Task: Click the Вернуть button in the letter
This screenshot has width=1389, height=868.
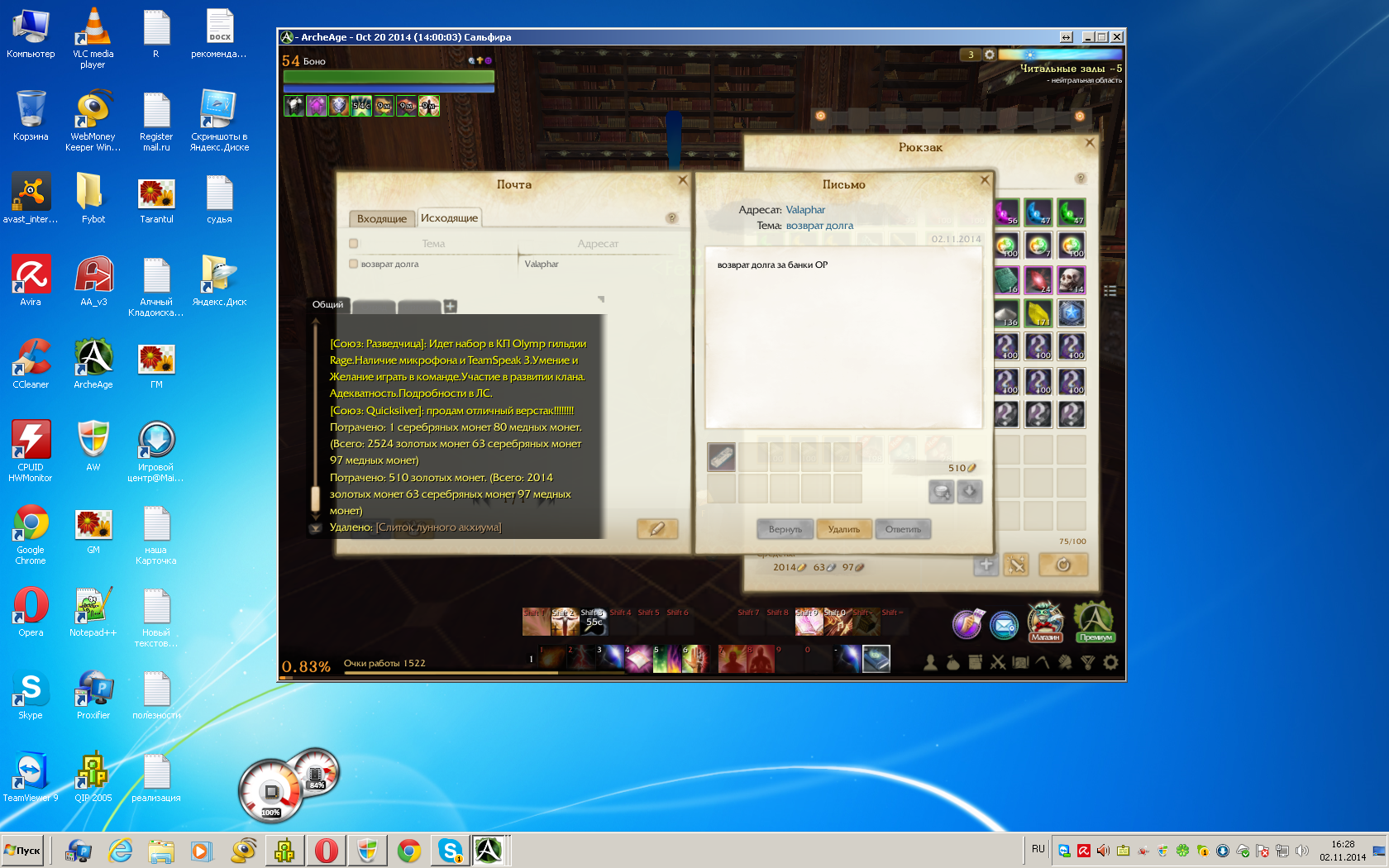Action: click(x=785, y=529)
